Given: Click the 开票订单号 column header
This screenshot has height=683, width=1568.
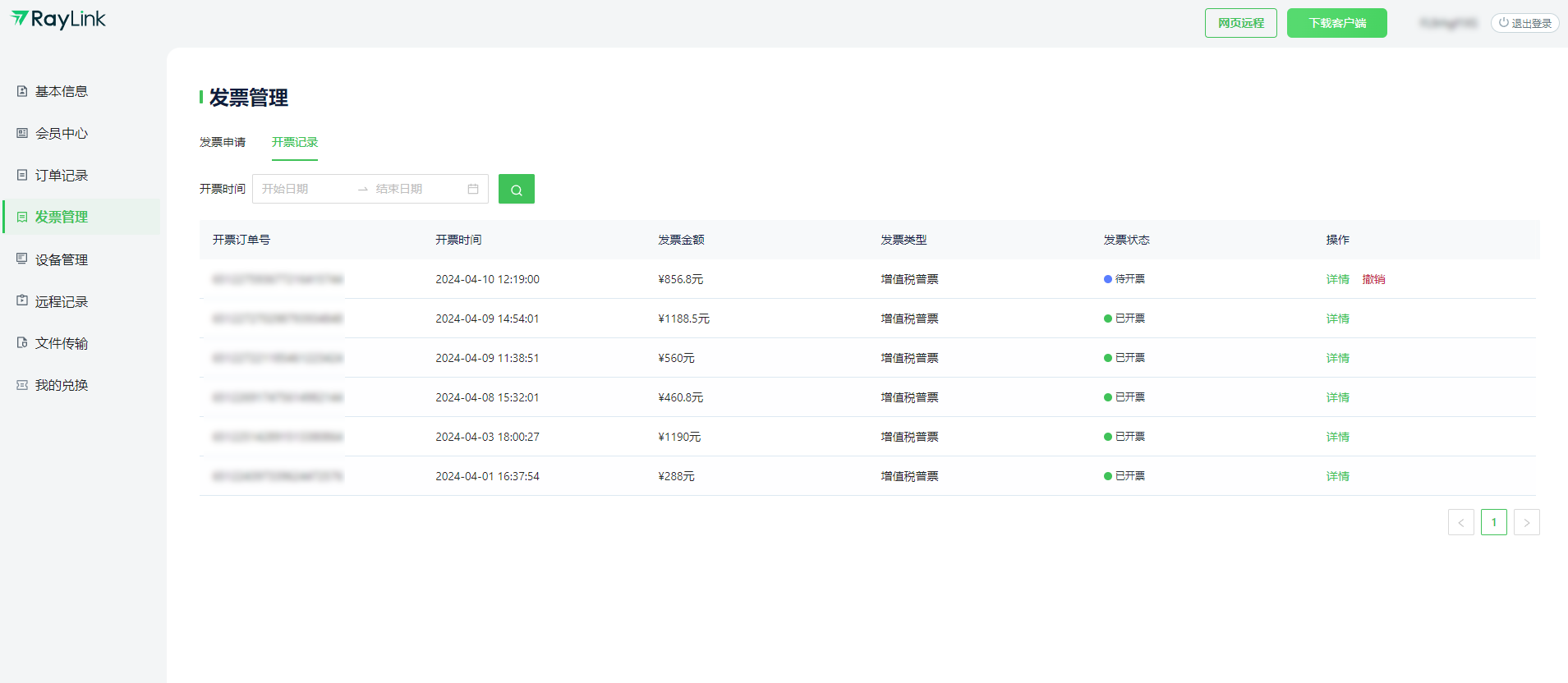Looking at the screenshot, I should [x=241, y=240].
